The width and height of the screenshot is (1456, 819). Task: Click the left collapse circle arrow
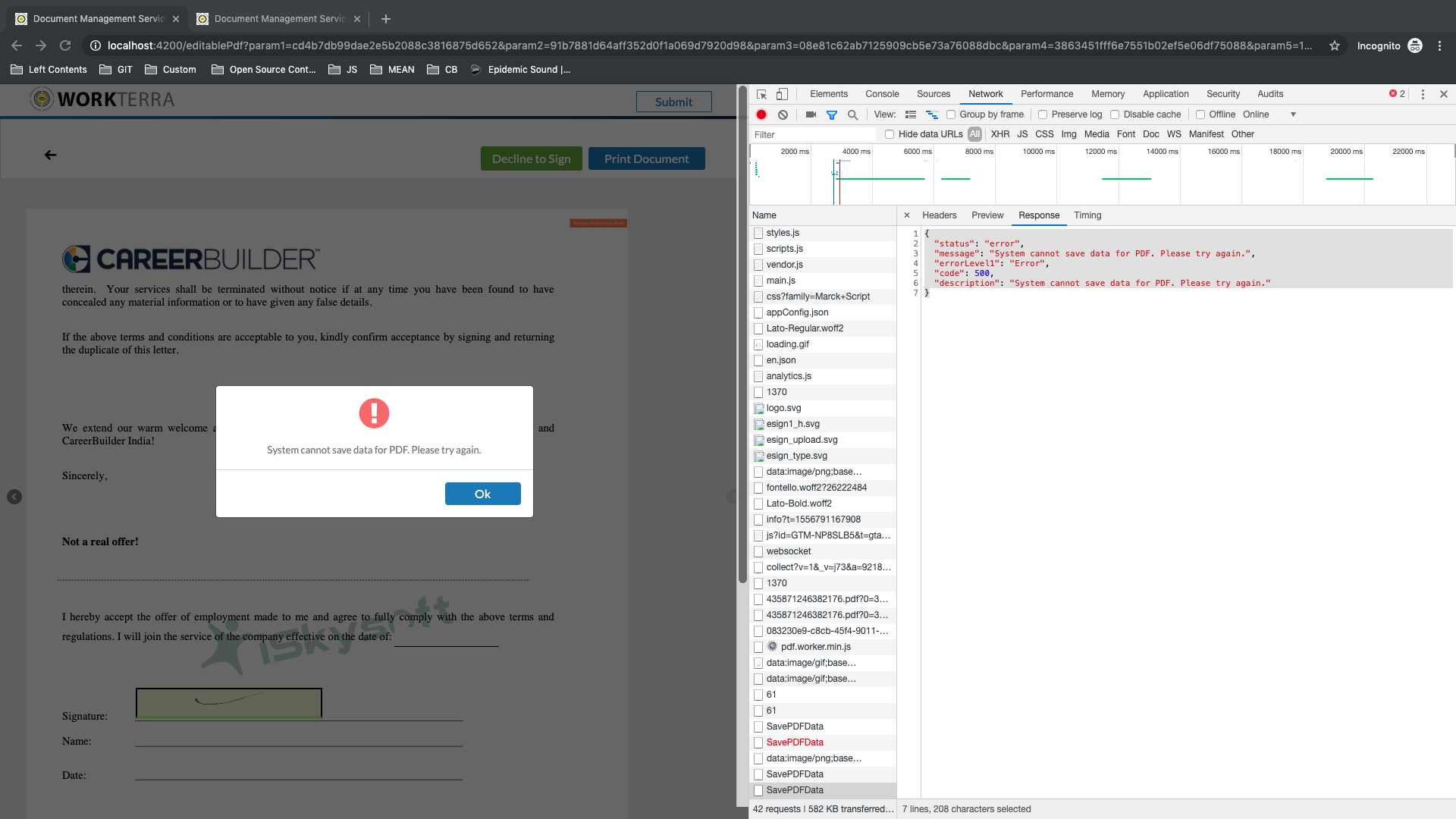click(14, 497)
